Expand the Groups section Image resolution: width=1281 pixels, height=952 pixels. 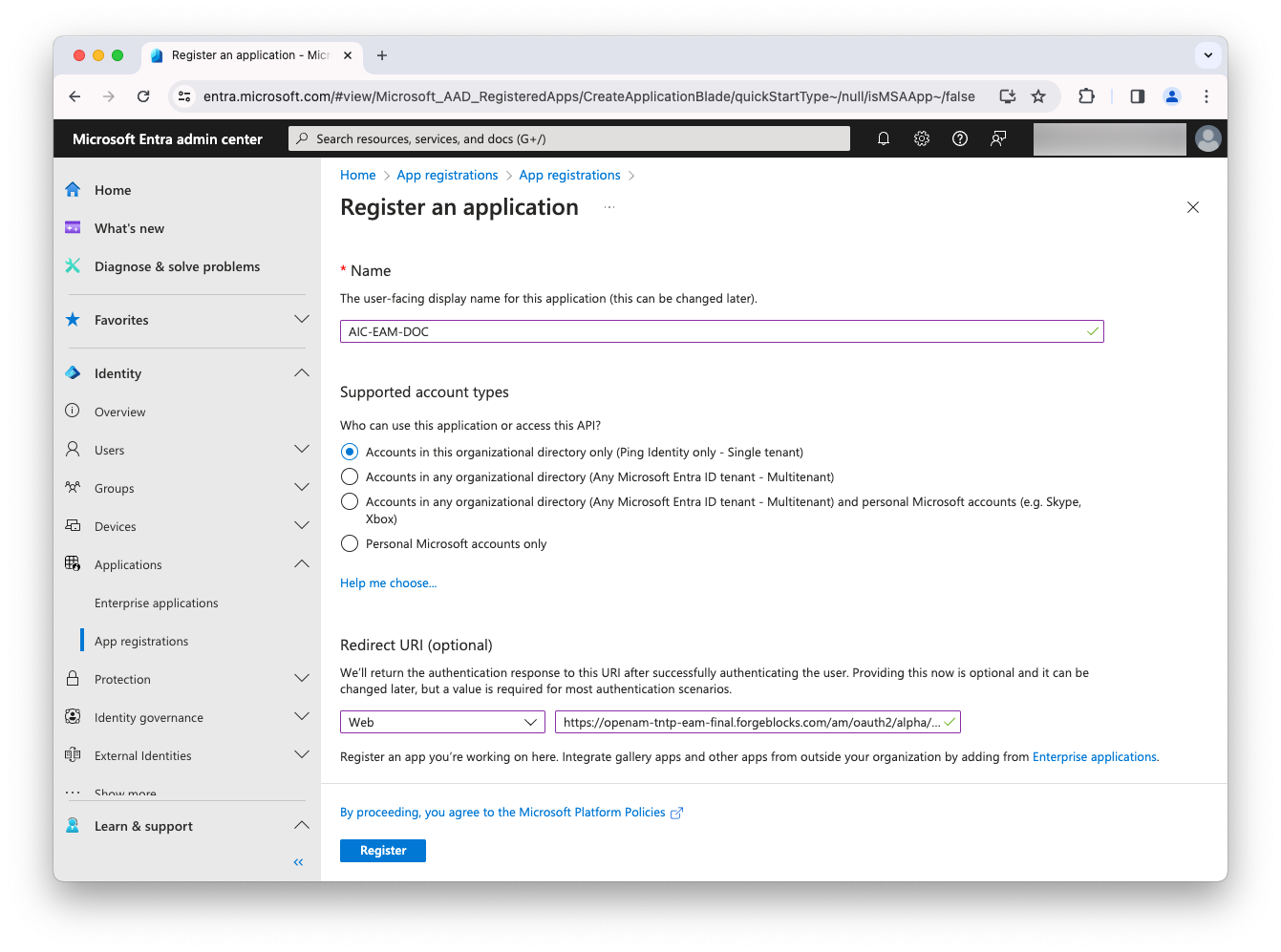click(302, 487)
